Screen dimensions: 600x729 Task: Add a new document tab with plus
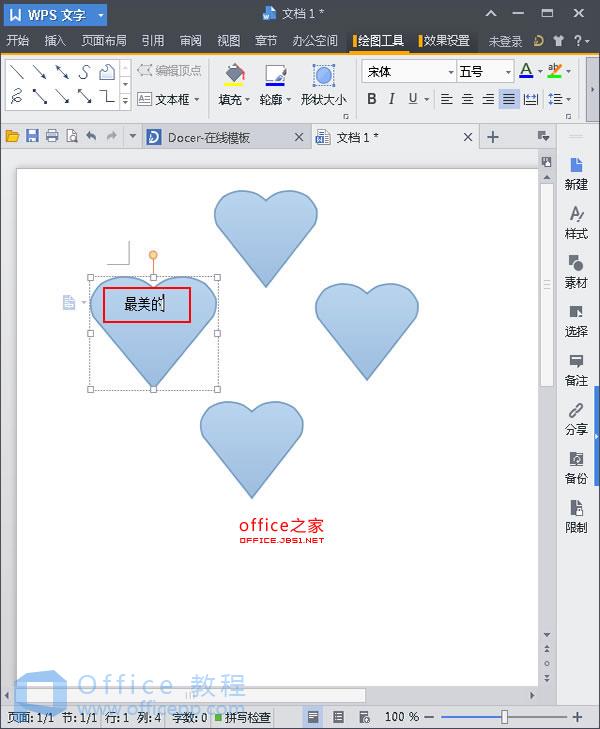click(493, 137)
